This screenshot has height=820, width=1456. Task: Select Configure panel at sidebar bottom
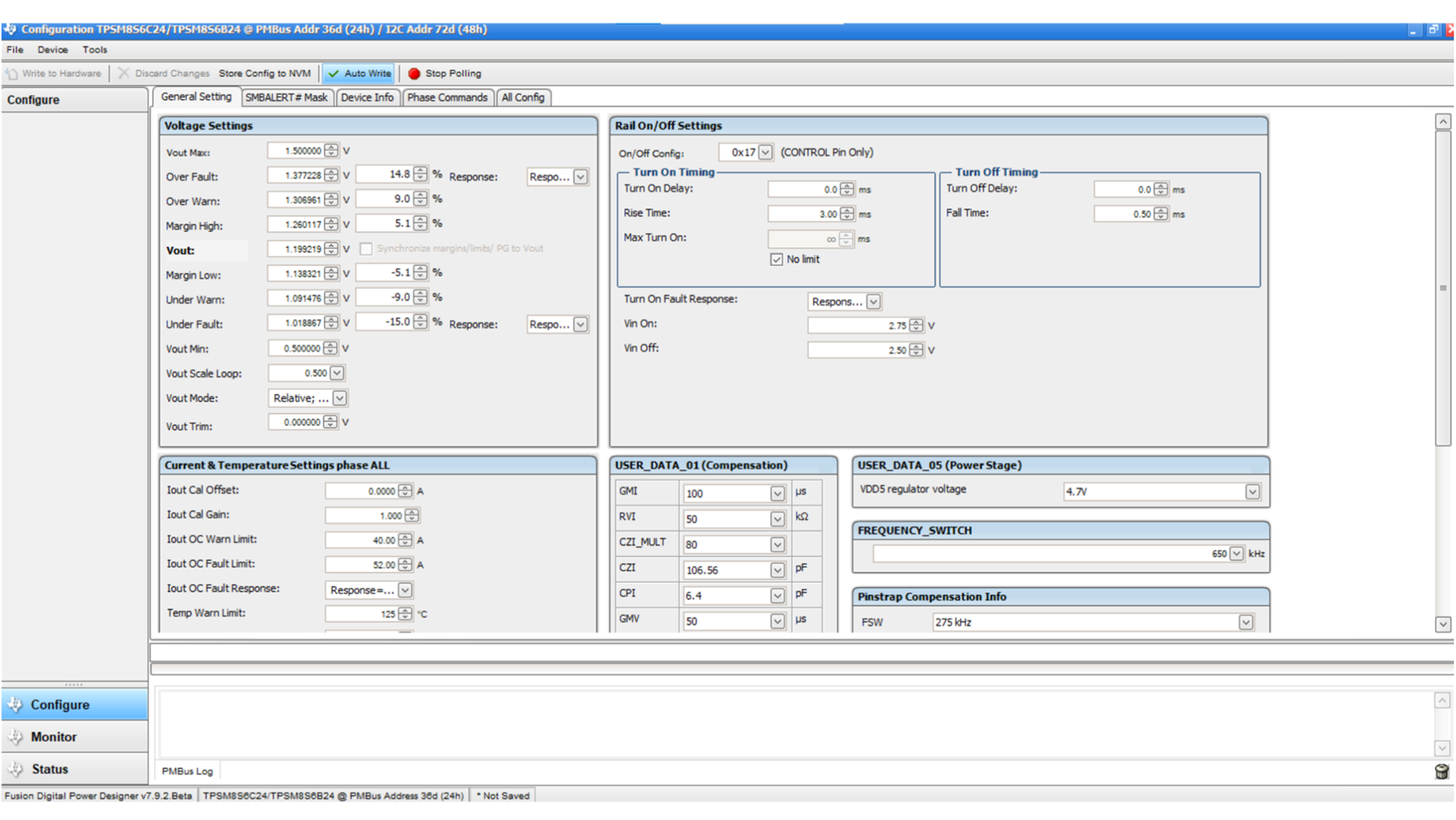point(60,705)
